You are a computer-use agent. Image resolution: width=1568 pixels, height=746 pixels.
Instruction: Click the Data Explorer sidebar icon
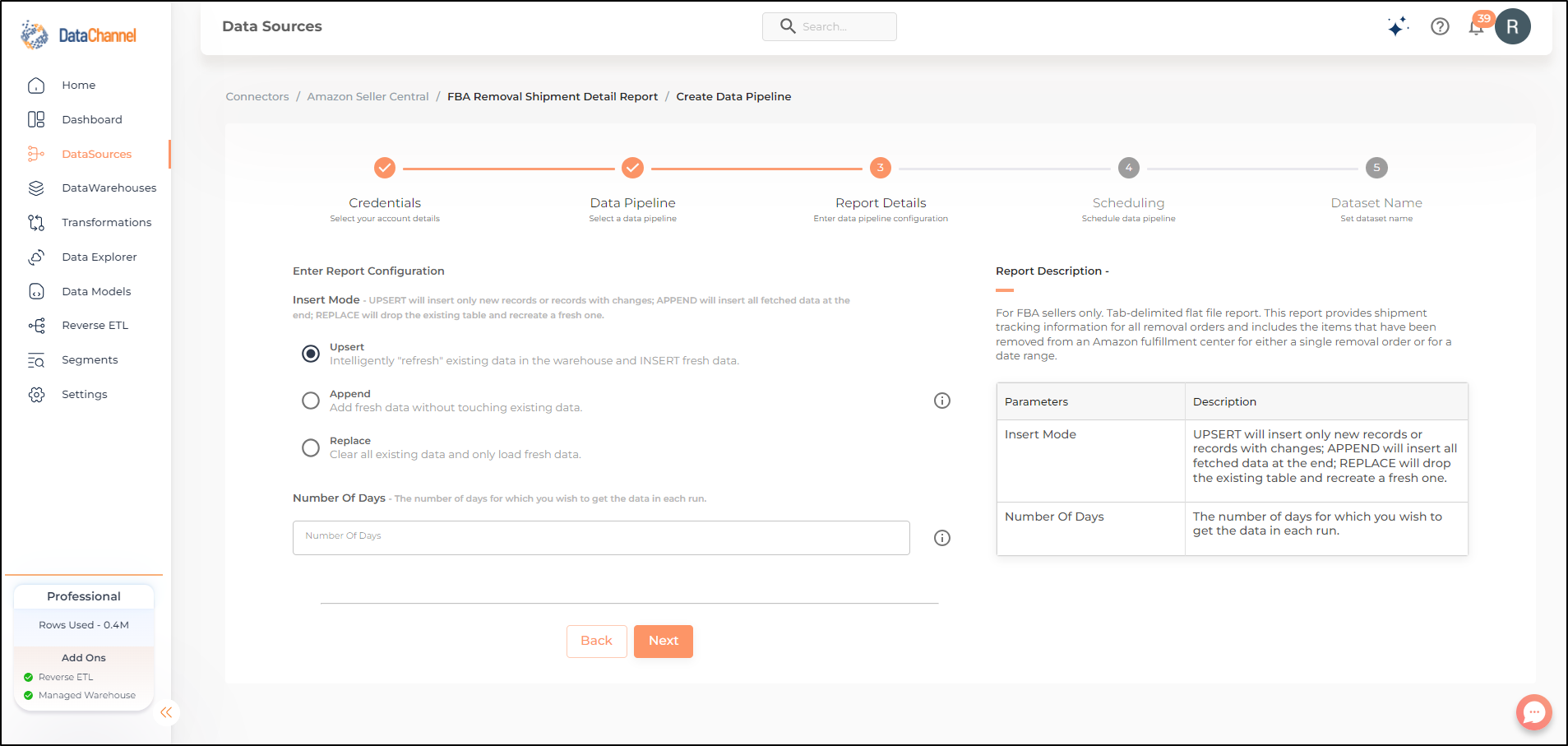36,257
